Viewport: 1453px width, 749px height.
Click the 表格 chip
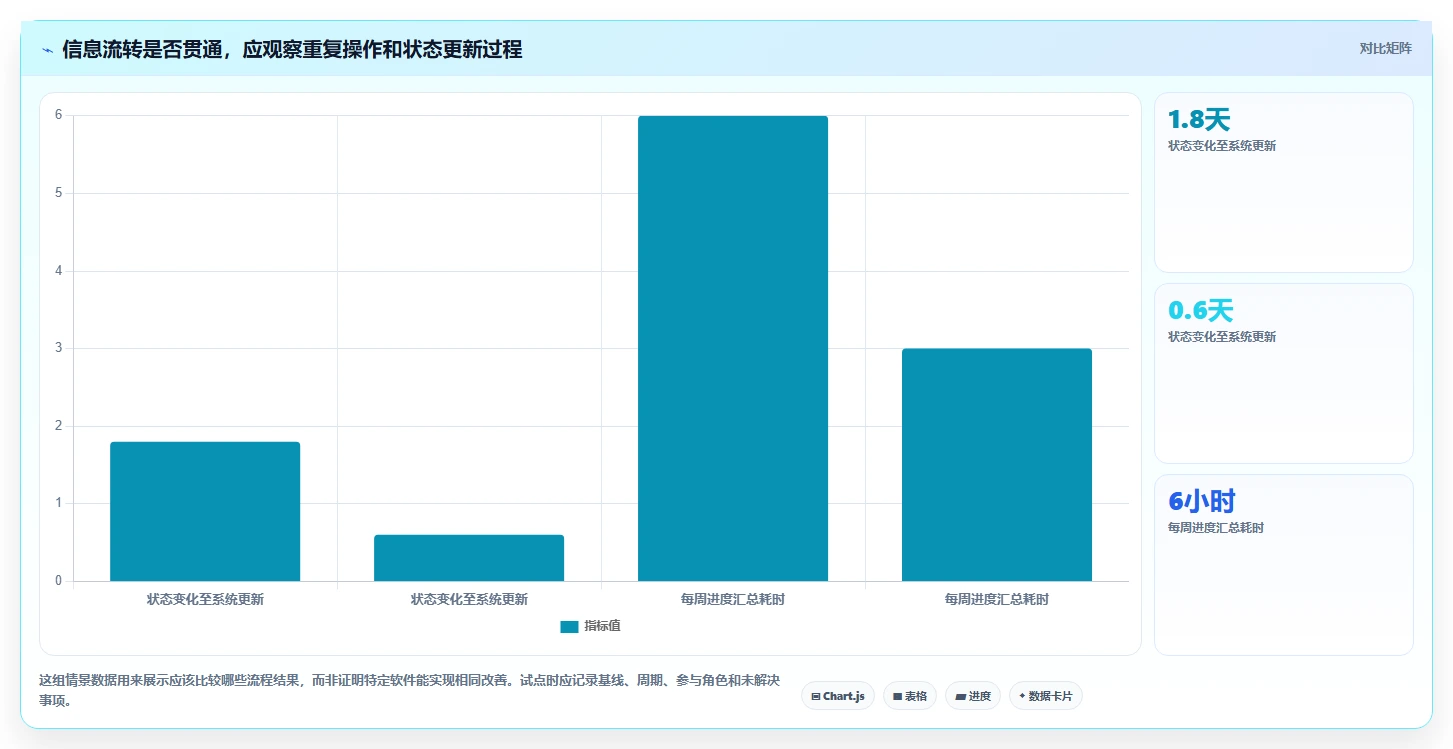click(x=909, y=696)
